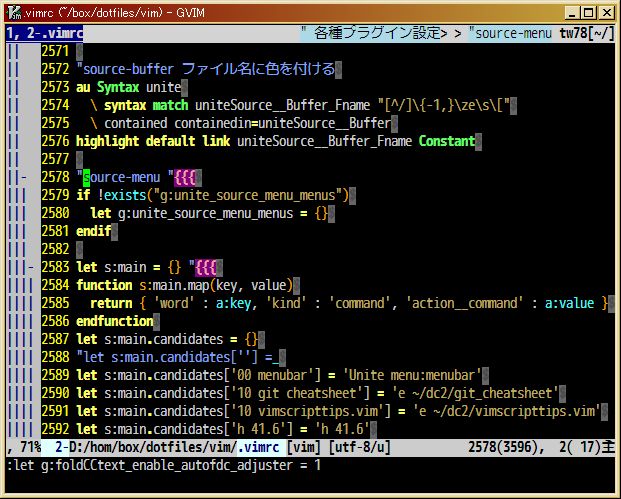This screenshot has width=621, height=499.
Task: Click 'highlight default link' on line 2576
Action: (153, 141)
